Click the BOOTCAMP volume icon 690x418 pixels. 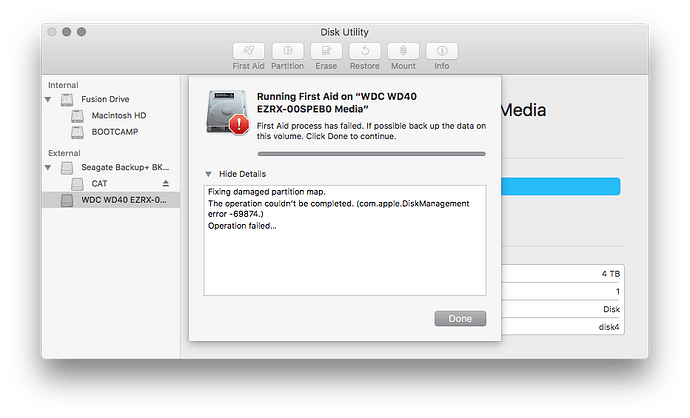point(77,132)
